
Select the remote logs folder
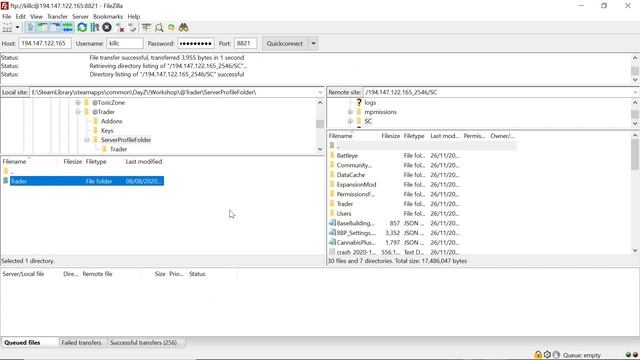[x=370, y=102]
